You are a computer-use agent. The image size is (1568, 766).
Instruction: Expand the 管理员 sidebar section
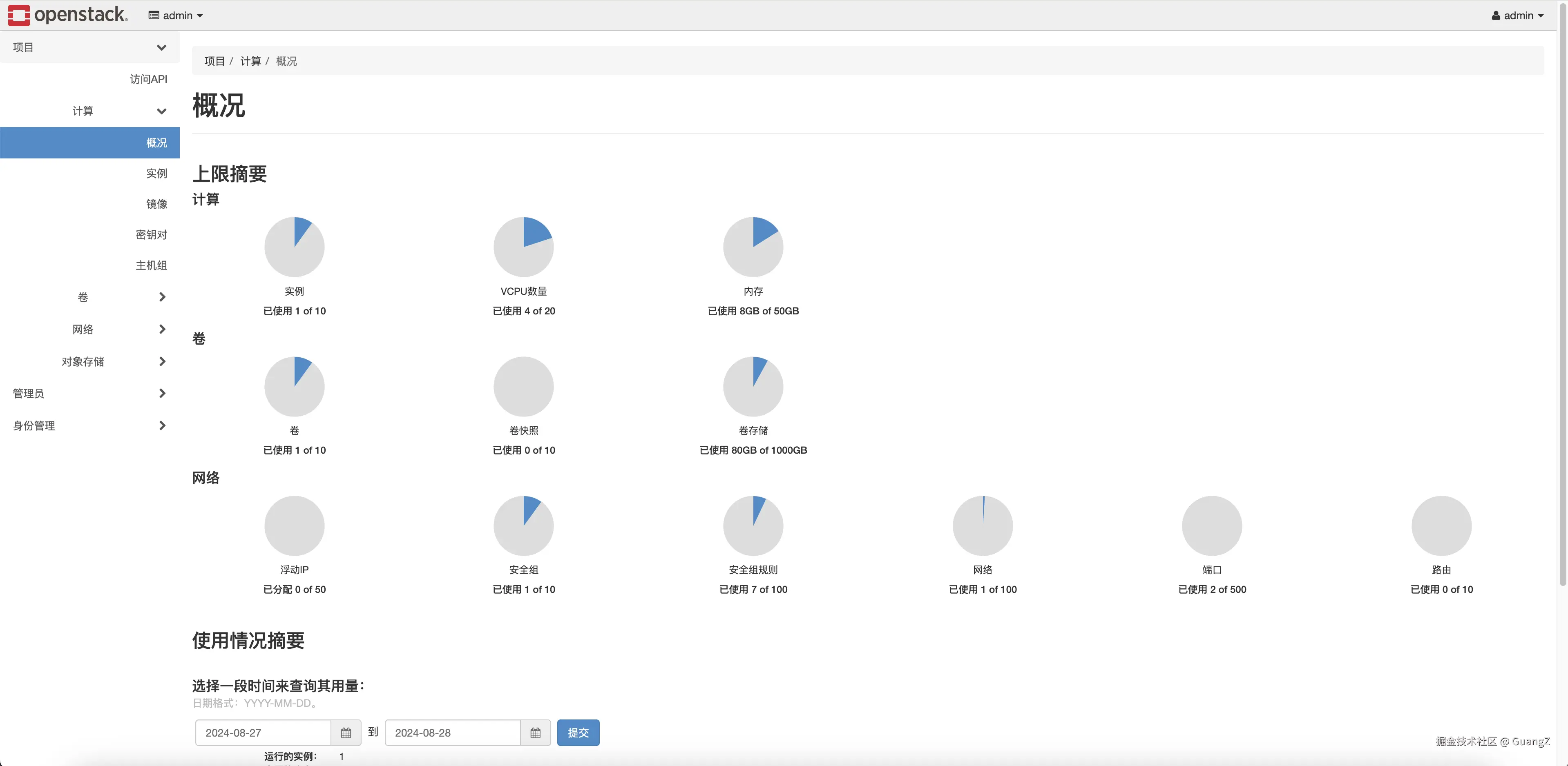coord(162,394)
